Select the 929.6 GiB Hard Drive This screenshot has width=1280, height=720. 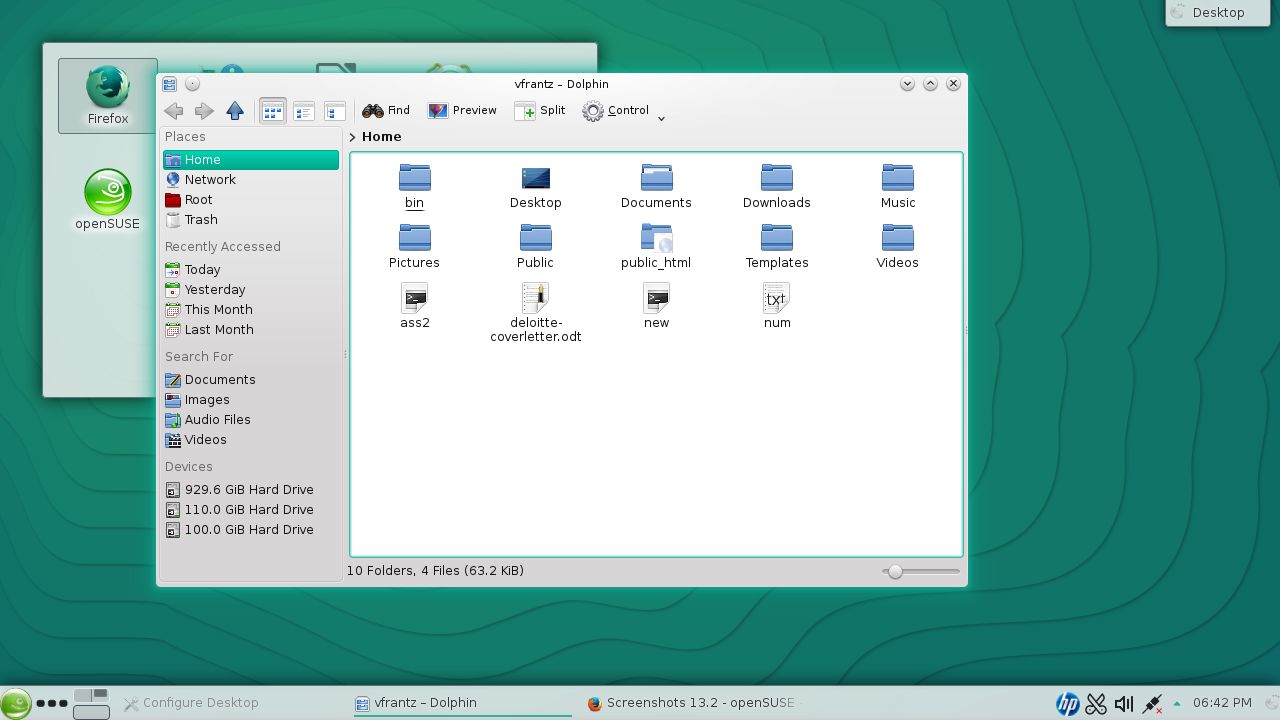tap(248, 490)
